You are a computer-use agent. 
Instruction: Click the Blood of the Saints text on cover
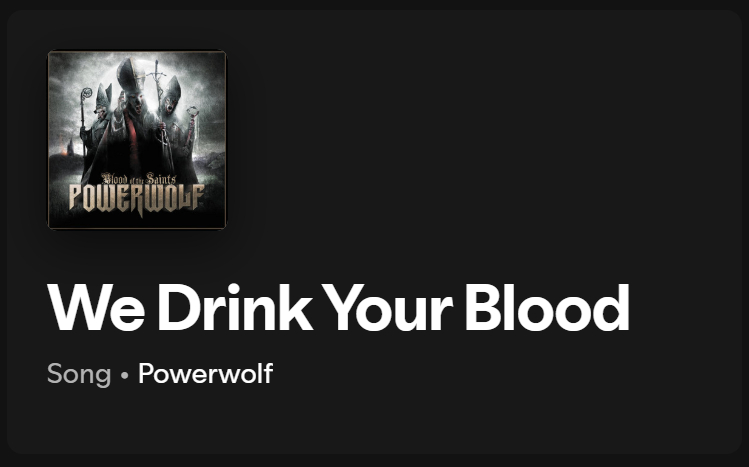[x=139, y=179]
